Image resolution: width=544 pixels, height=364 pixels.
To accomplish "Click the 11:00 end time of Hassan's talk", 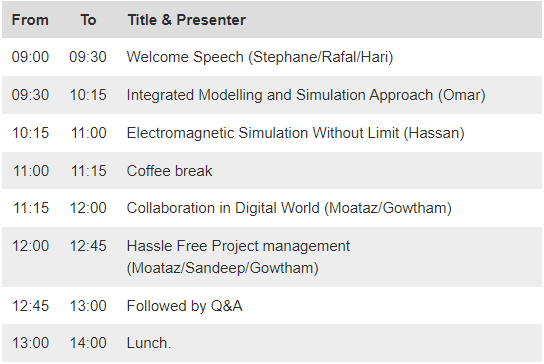I will pyautogui.click(x=88, y=133).
